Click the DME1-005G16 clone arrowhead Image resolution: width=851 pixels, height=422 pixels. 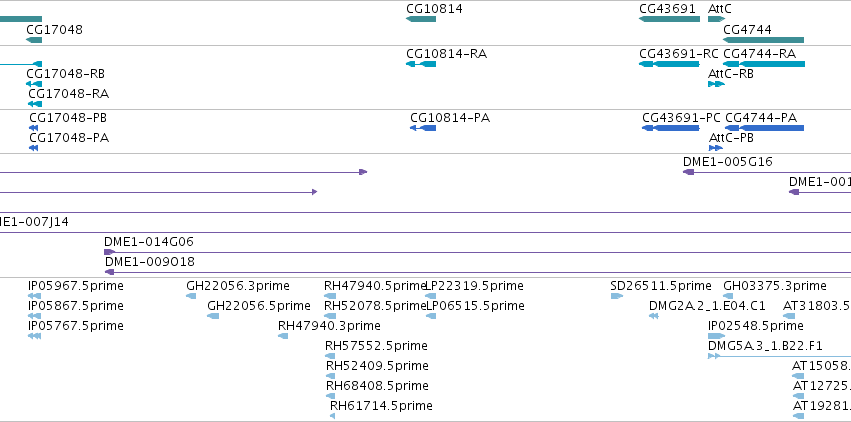tap(688, 172)
